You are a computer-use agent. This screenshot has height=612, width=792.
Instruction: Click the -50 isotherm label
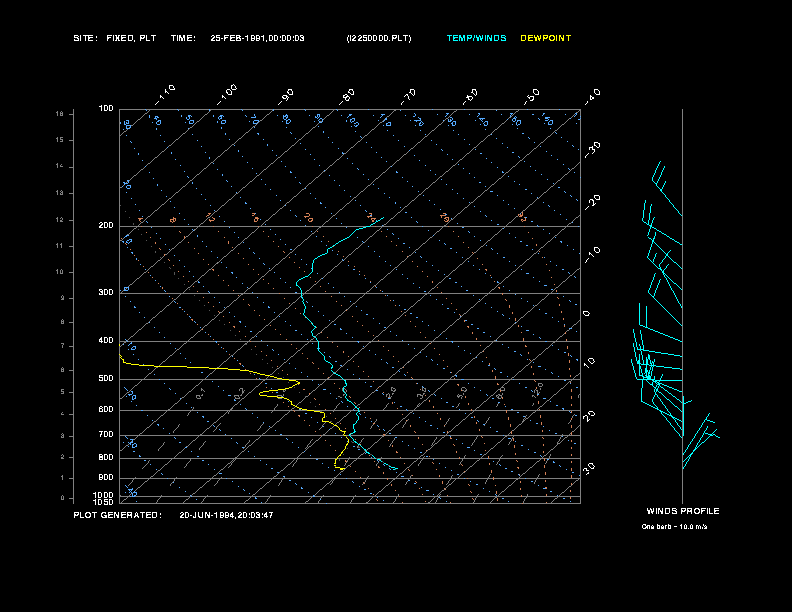coord(532,96)
